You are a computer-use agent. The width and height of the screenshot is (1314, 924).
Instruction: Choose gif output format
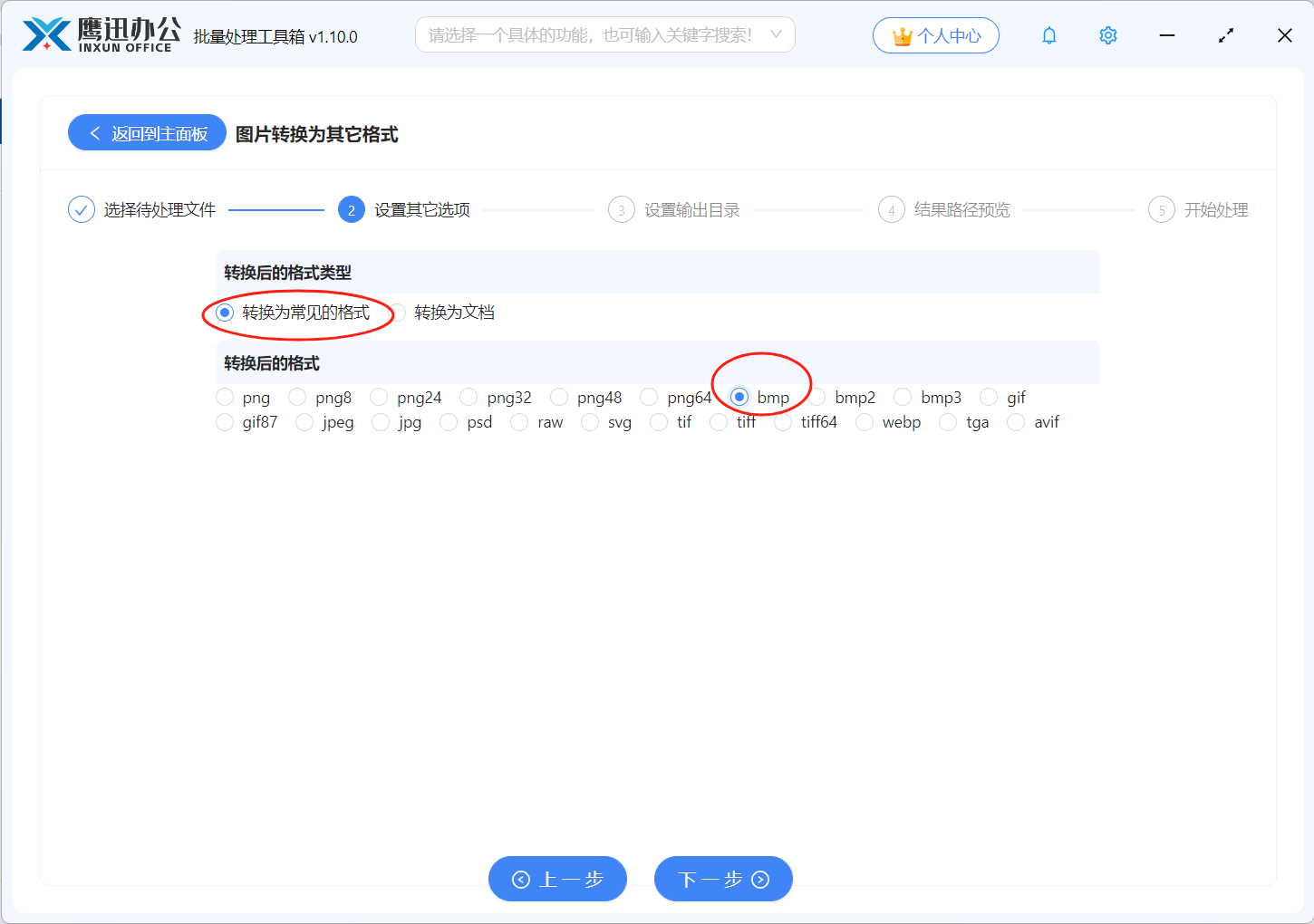989,397
